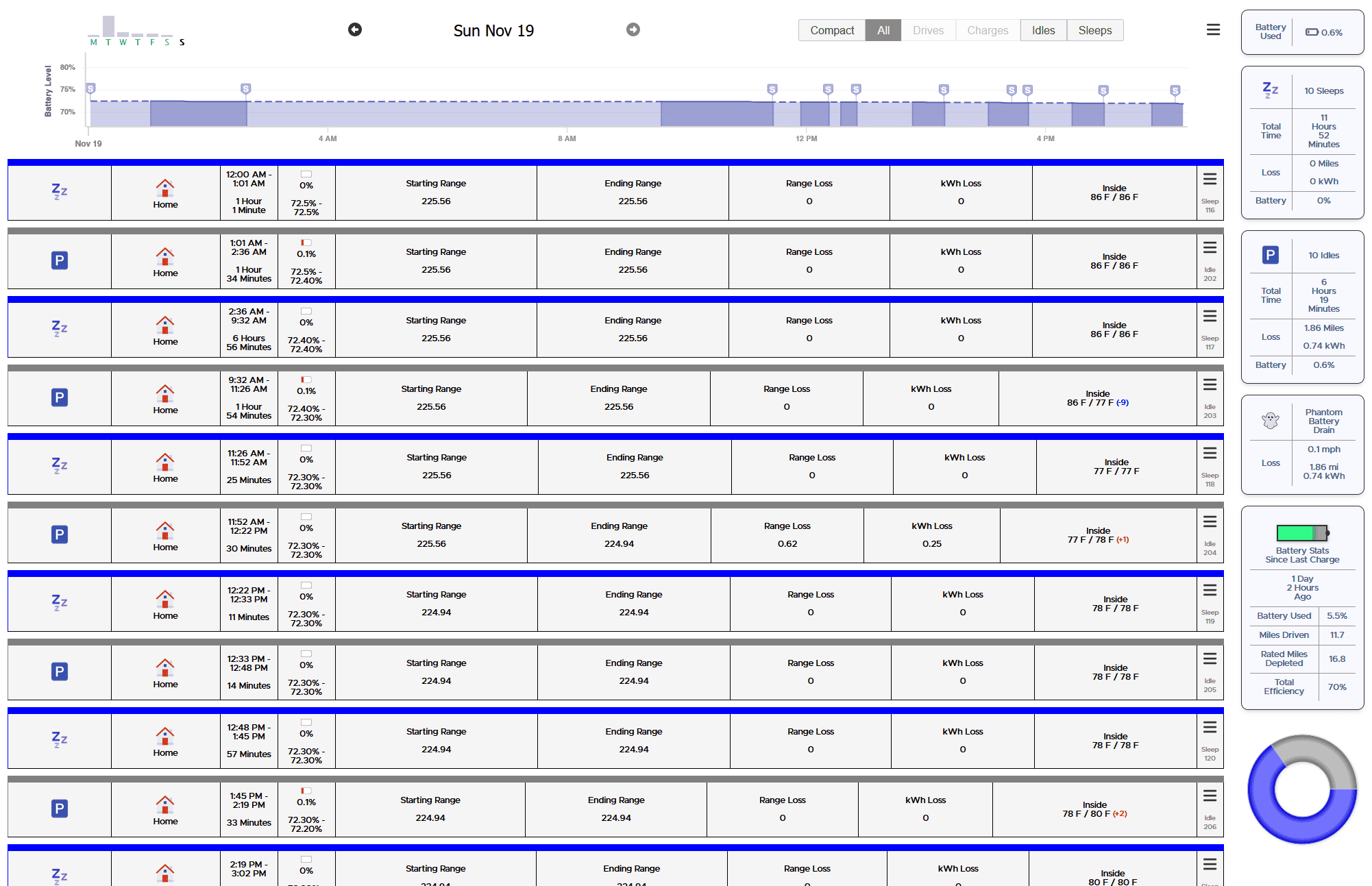The image size is (1372, 886).
Task: Open row menu for Idle 204
Action: click(x=1210, y=521)
